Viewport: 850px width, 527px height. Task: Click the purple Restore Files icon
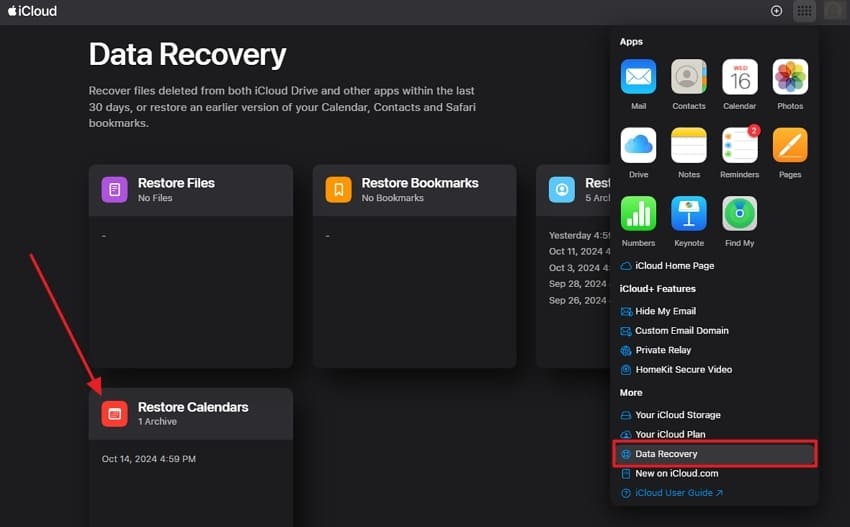tap(114, 189)
